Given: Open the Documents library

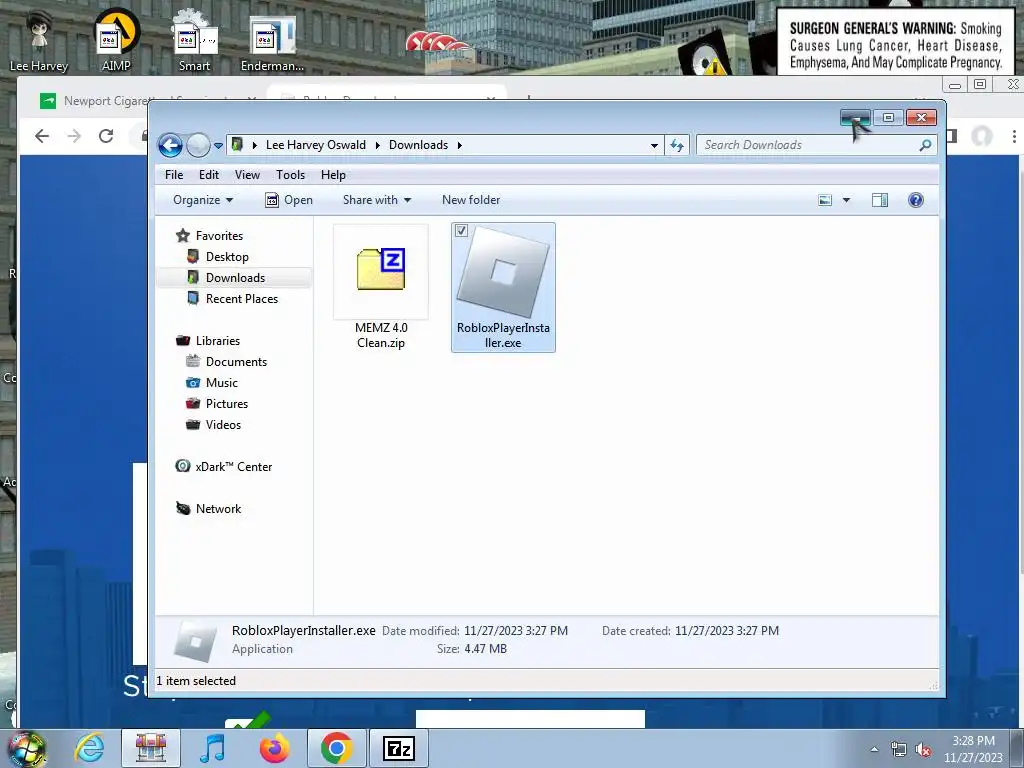Looking at the screenshot, I should pos(227,362).
